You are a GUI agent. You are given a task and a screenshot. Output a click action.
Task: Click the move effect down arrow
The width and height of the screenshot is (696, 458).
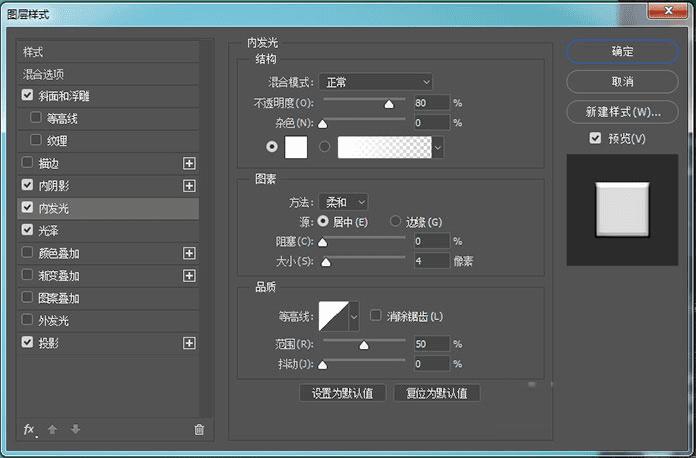[x=75, y=429]
